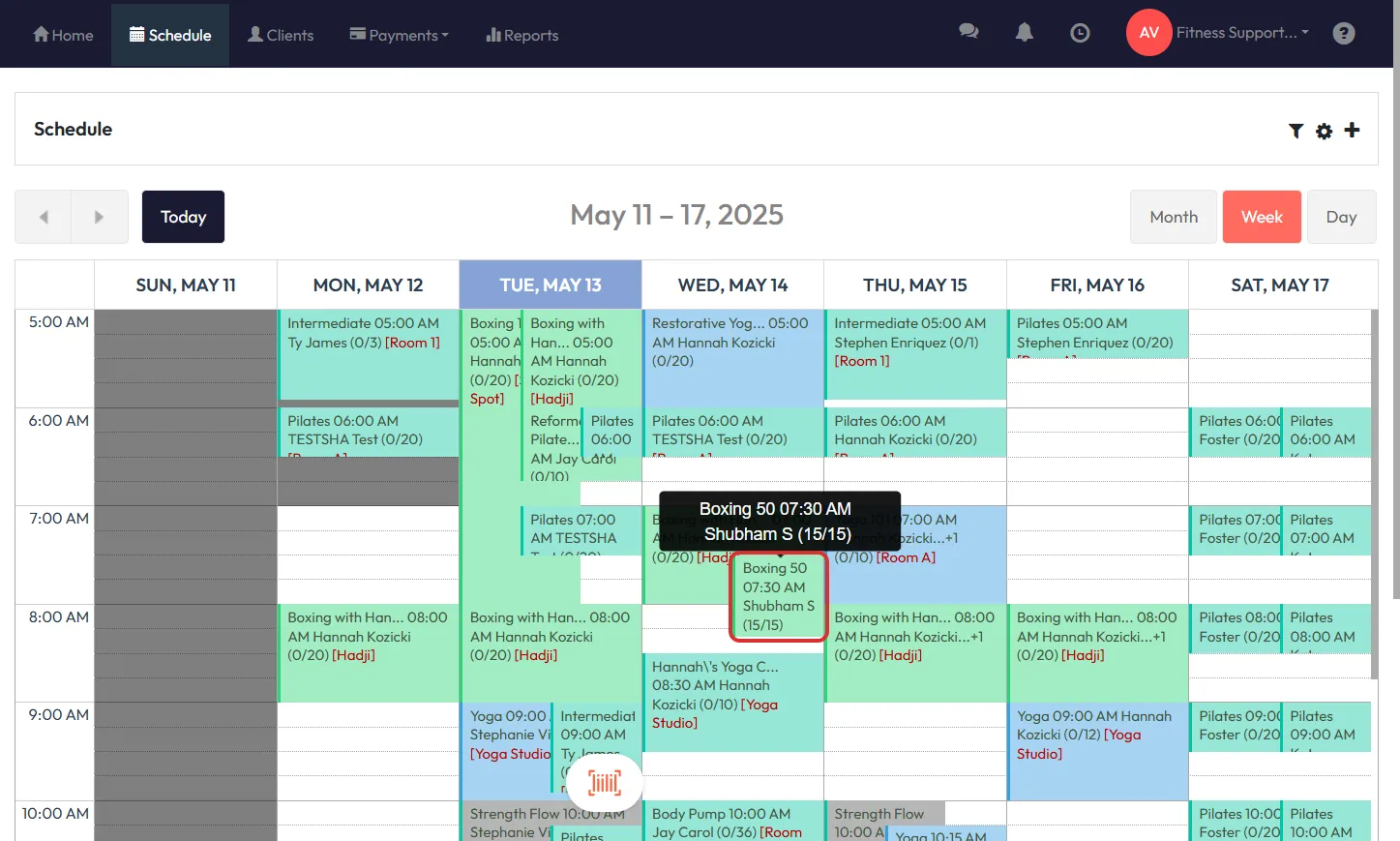
Task: Open the help question mark icon
Action: coord(1343,34)
